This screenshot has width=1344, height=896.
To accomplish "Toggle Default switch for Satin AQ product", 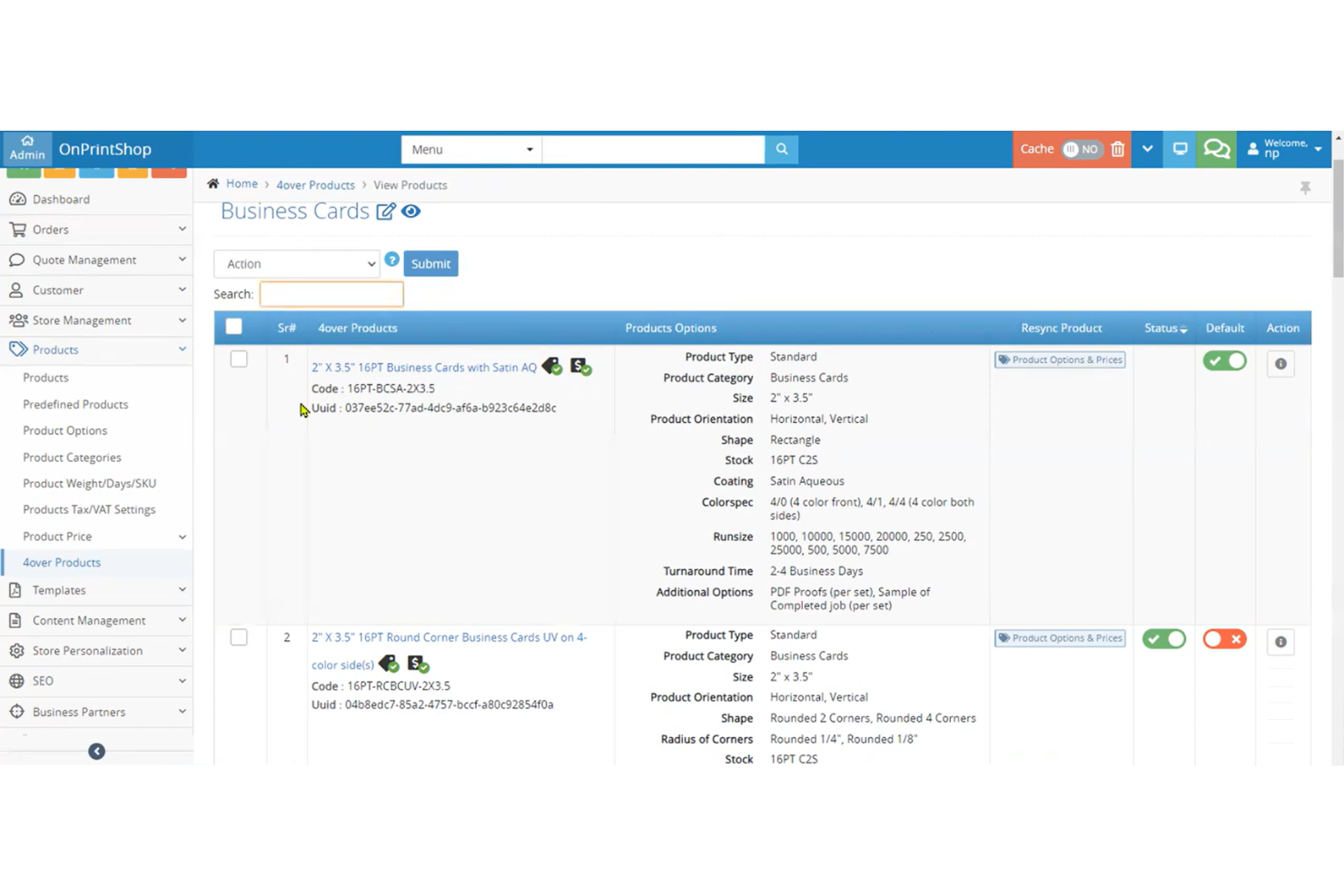I will click(1225, 361).
